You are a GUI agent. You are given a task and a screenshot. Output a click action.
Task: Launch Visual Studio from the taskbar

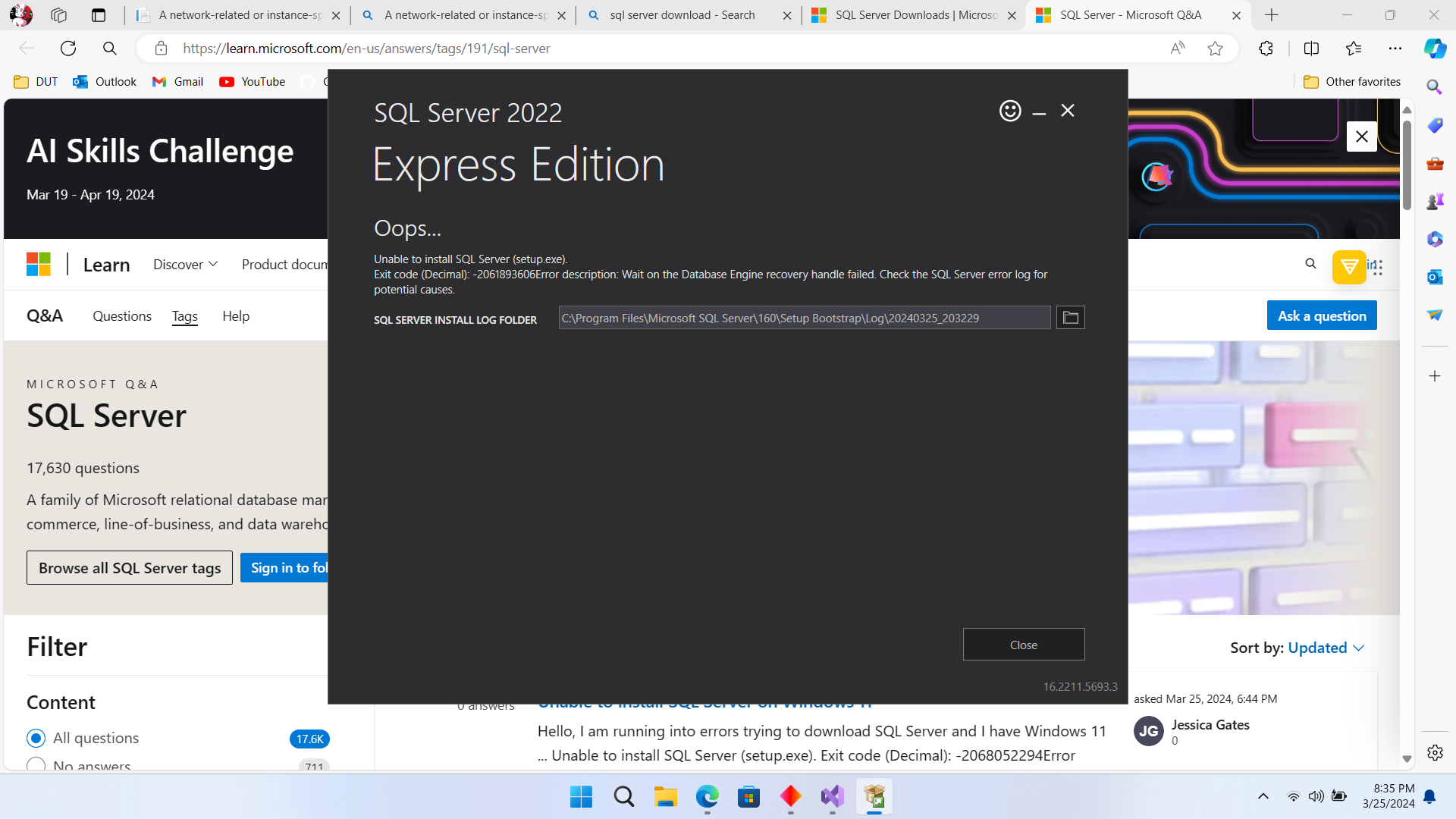(x=831, y=797)
